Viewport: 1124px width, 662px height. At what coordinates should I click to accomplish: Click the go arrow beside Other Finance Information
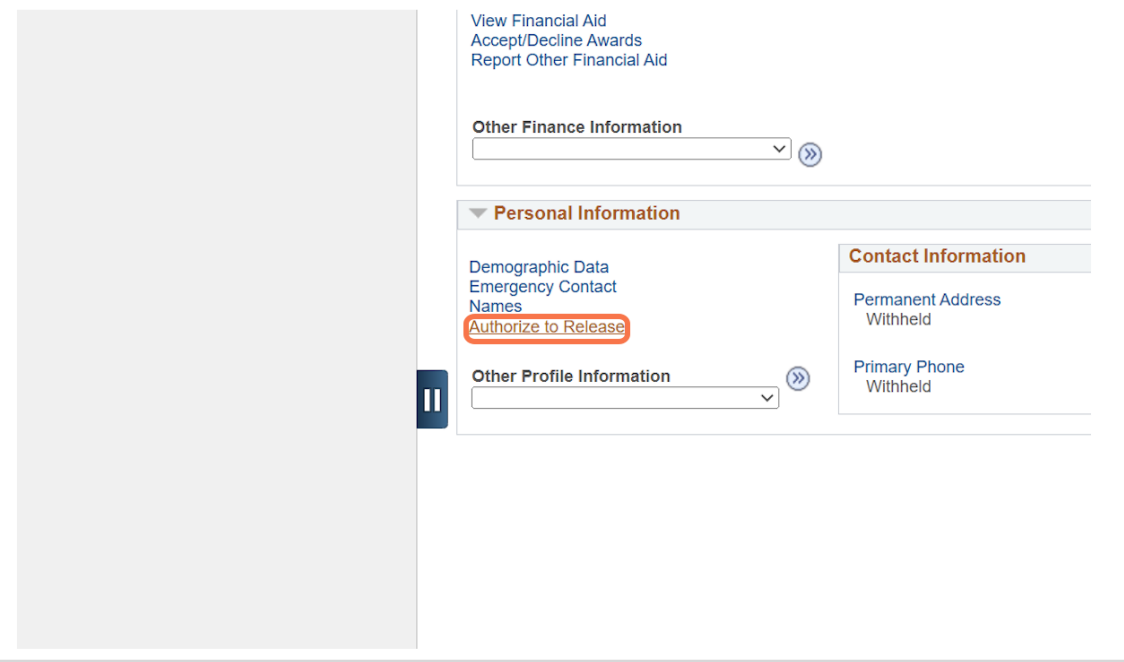coord(810,154)
